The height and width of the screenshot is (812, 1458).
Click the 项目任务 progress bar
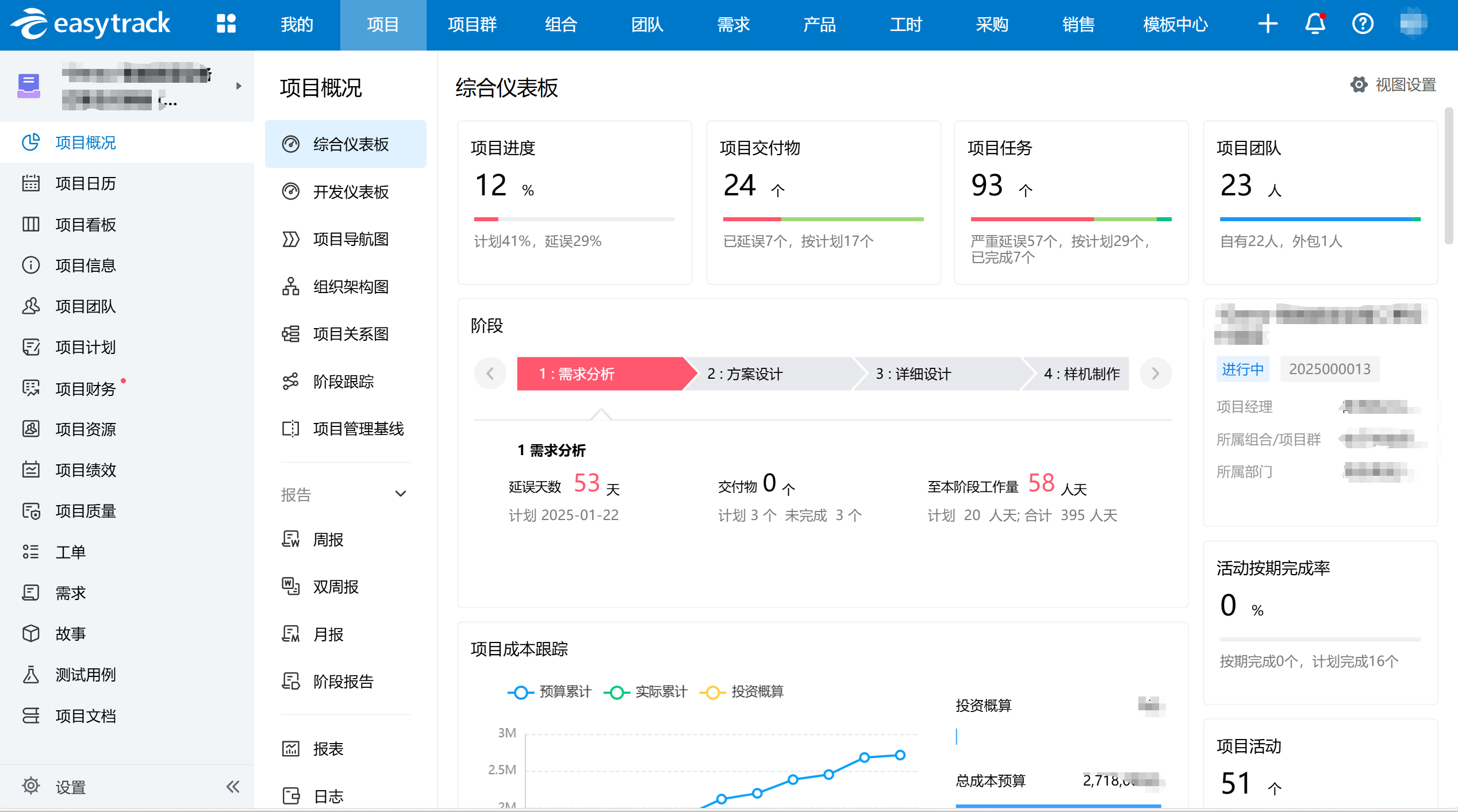1071,219
